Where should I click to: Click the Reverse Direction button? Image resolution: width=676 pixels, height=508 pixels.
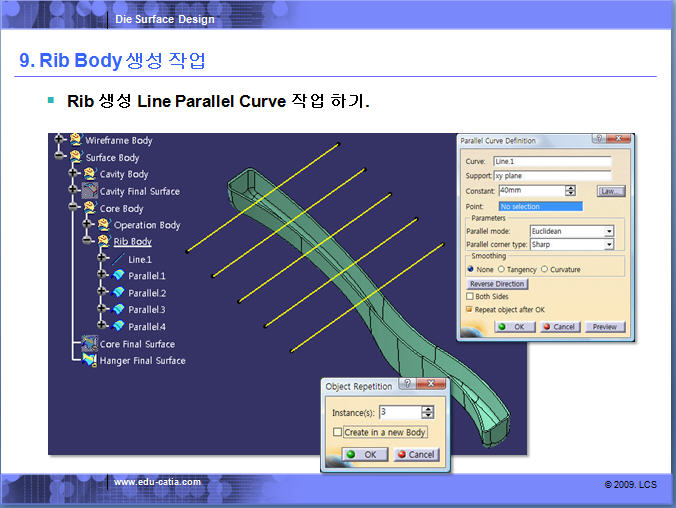pyautogui.click(x=497, y=284)
